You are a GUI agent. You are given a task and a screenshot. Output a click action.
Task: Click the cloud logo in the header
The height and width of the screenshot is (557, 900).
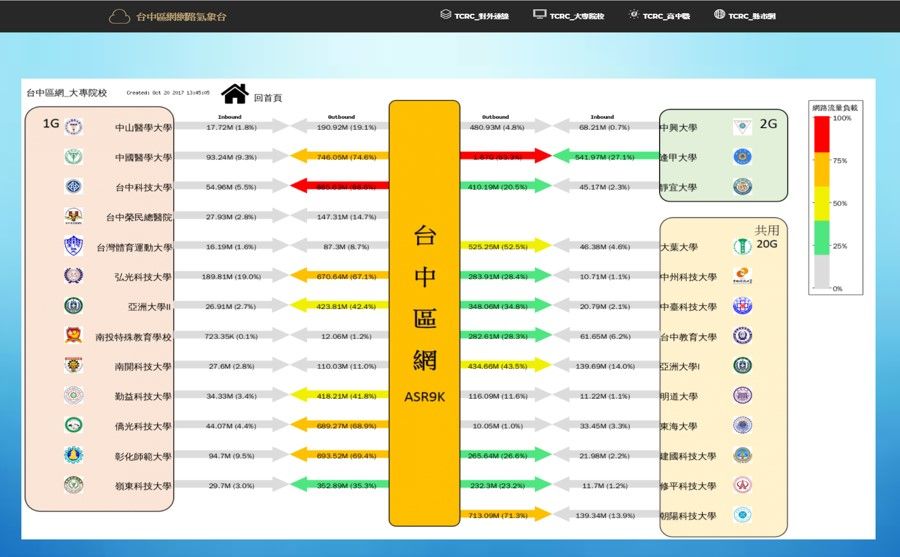point(119,17)
